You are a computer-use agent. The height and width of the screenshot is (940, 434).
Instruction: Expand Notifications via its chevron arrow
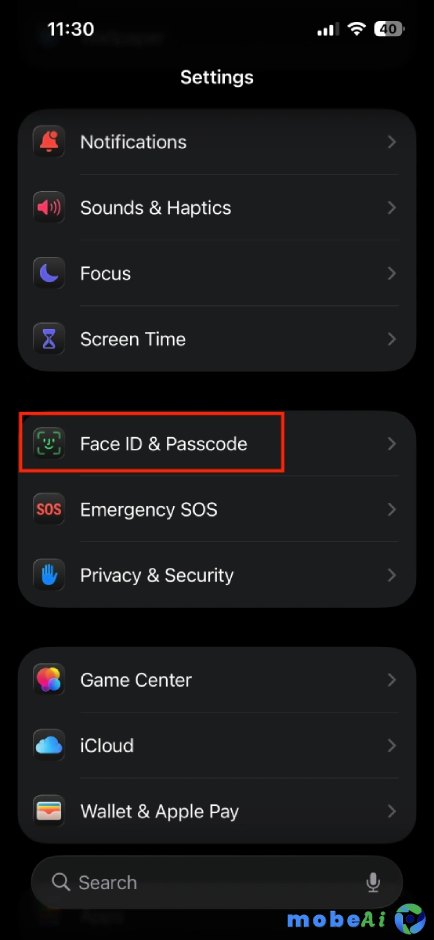point(391,142)
